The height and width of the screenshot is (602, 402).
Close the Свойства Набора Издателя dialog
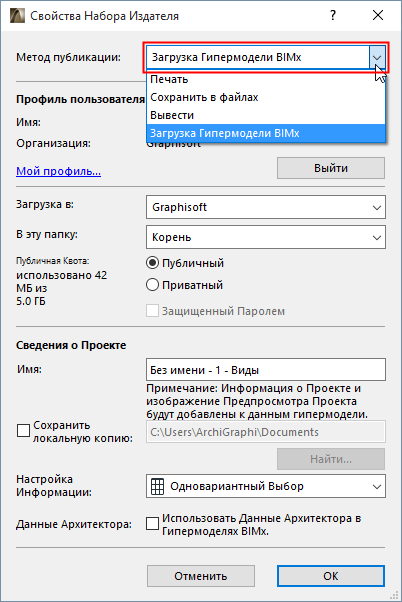(x=378, y=15)
